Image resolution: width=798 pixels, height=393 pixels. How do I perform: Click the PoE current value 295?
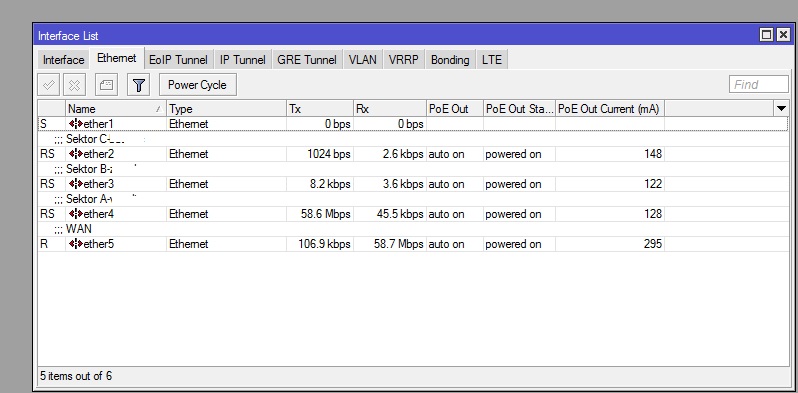pos(652,244)
